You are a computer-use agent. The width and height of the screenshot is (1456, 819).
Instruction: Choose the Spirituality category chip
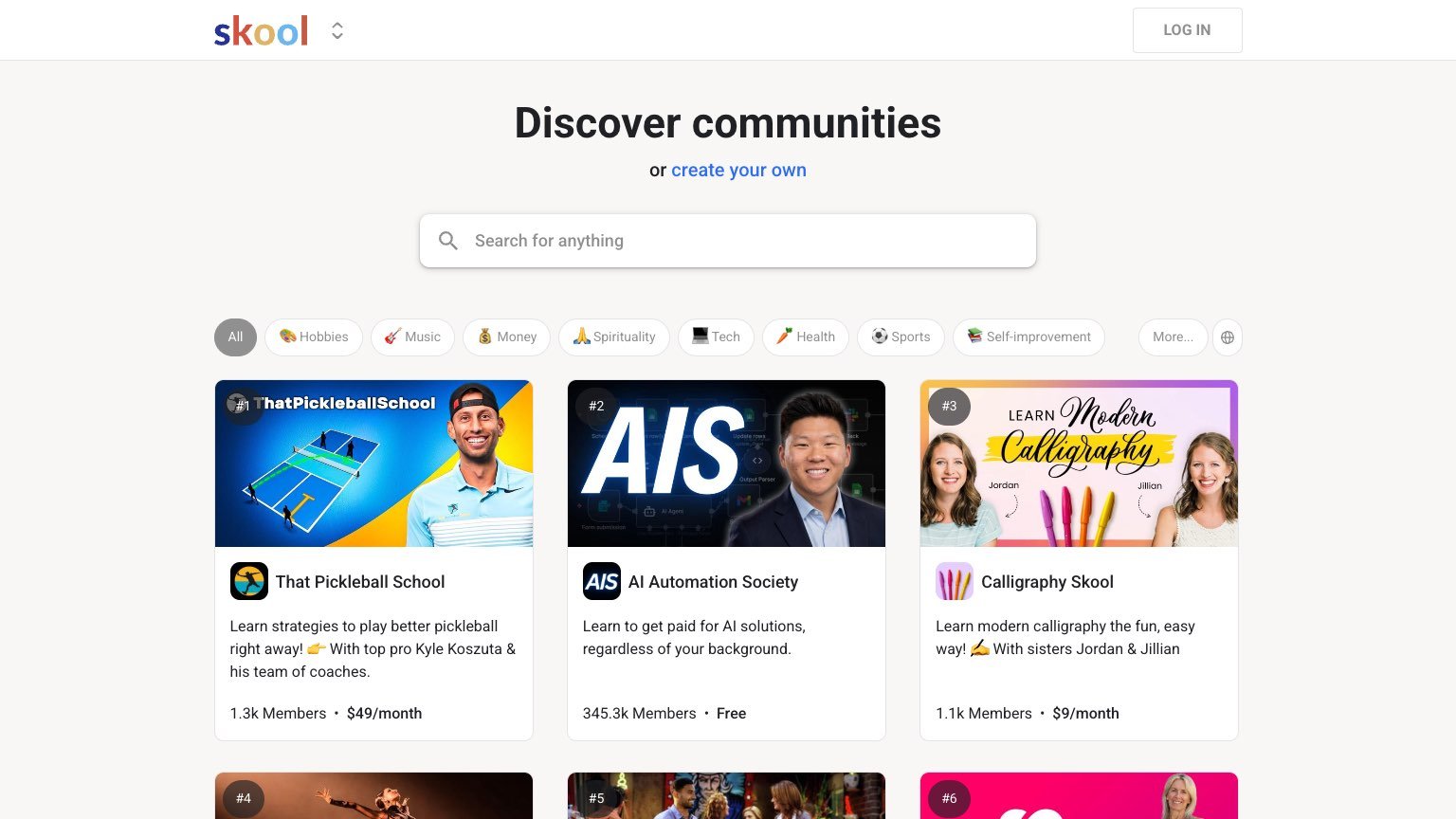[x=614, y=337]
